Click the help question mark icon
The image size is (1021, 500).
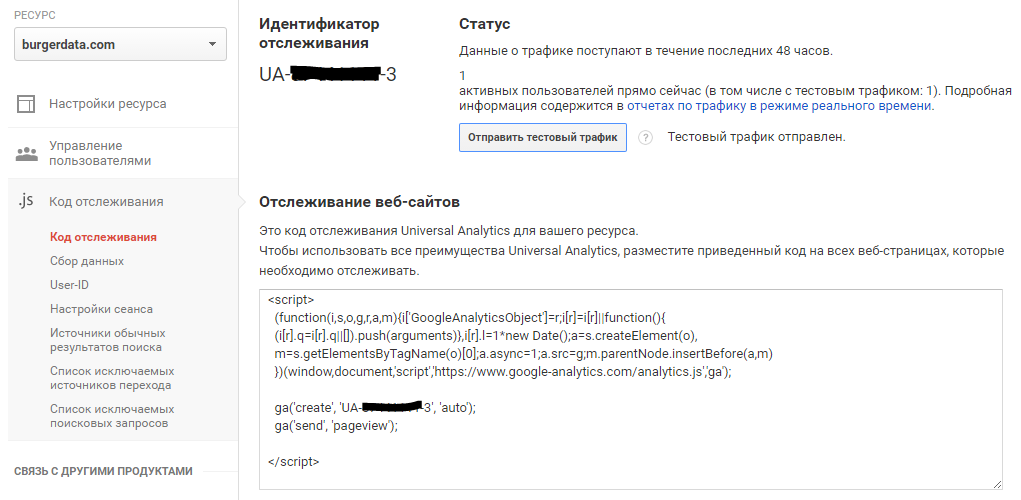pos(645,138)
